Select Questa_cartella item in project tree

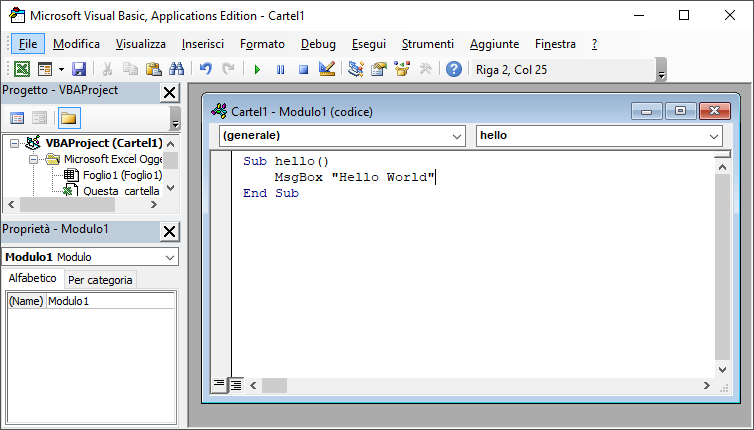coord(121,191)
